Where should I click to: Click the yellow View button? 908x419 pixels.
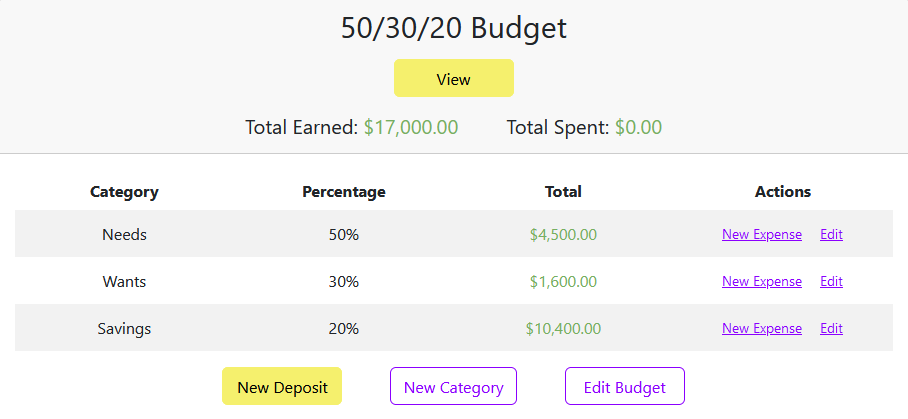[x=453, y=78]
